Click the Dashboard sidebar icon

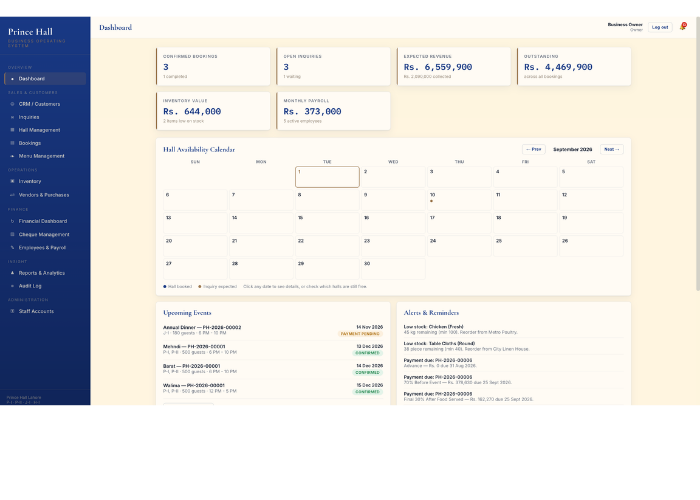click(12, 79)
